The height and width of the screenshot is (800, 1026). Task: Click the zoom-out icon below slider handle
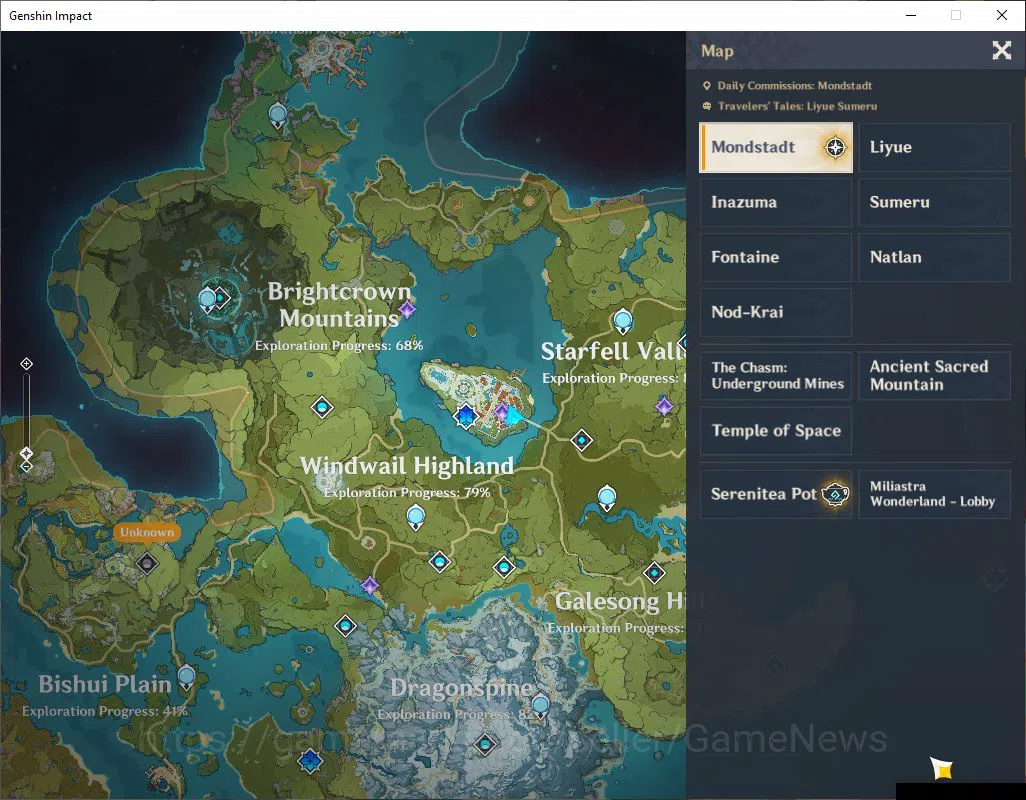(26, 466)
